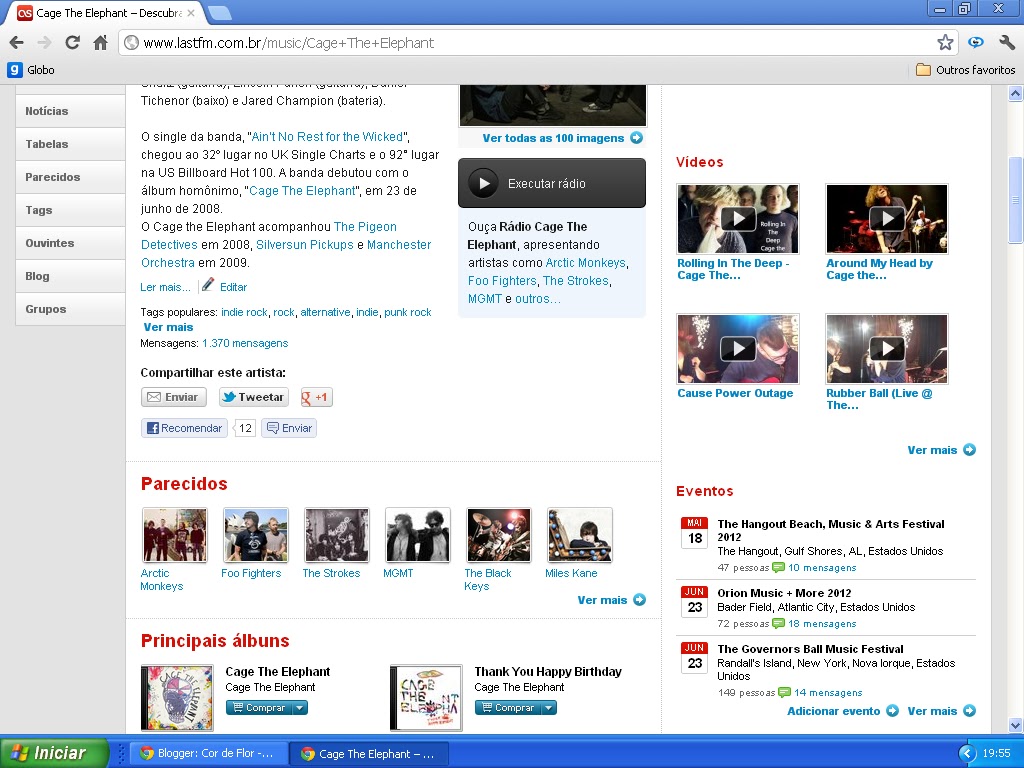Open Thank You Happy Birthday album cover
Screen dimensions: 1024x768
point(426,697)
